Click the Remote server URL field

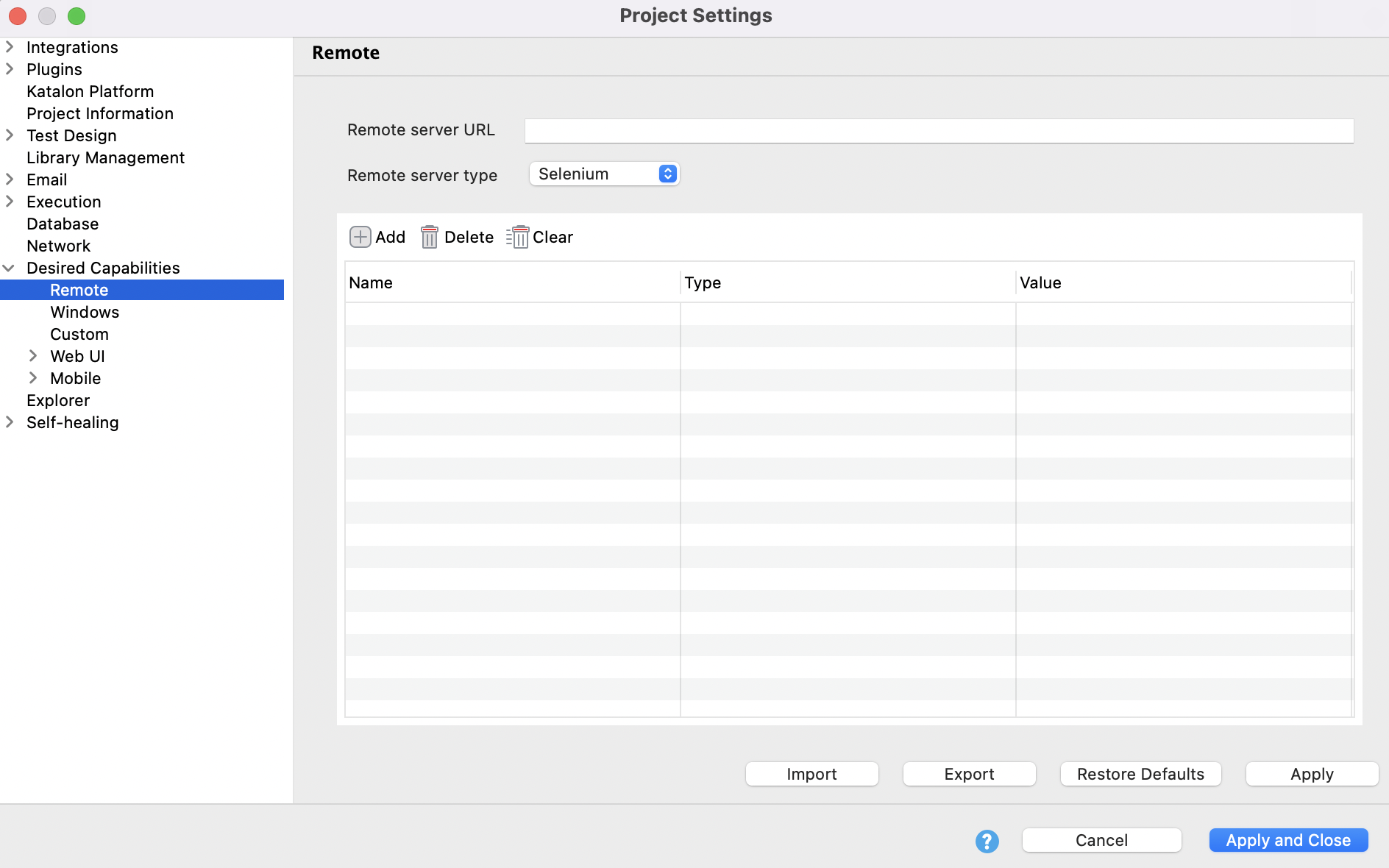click(x=938, y=131)
